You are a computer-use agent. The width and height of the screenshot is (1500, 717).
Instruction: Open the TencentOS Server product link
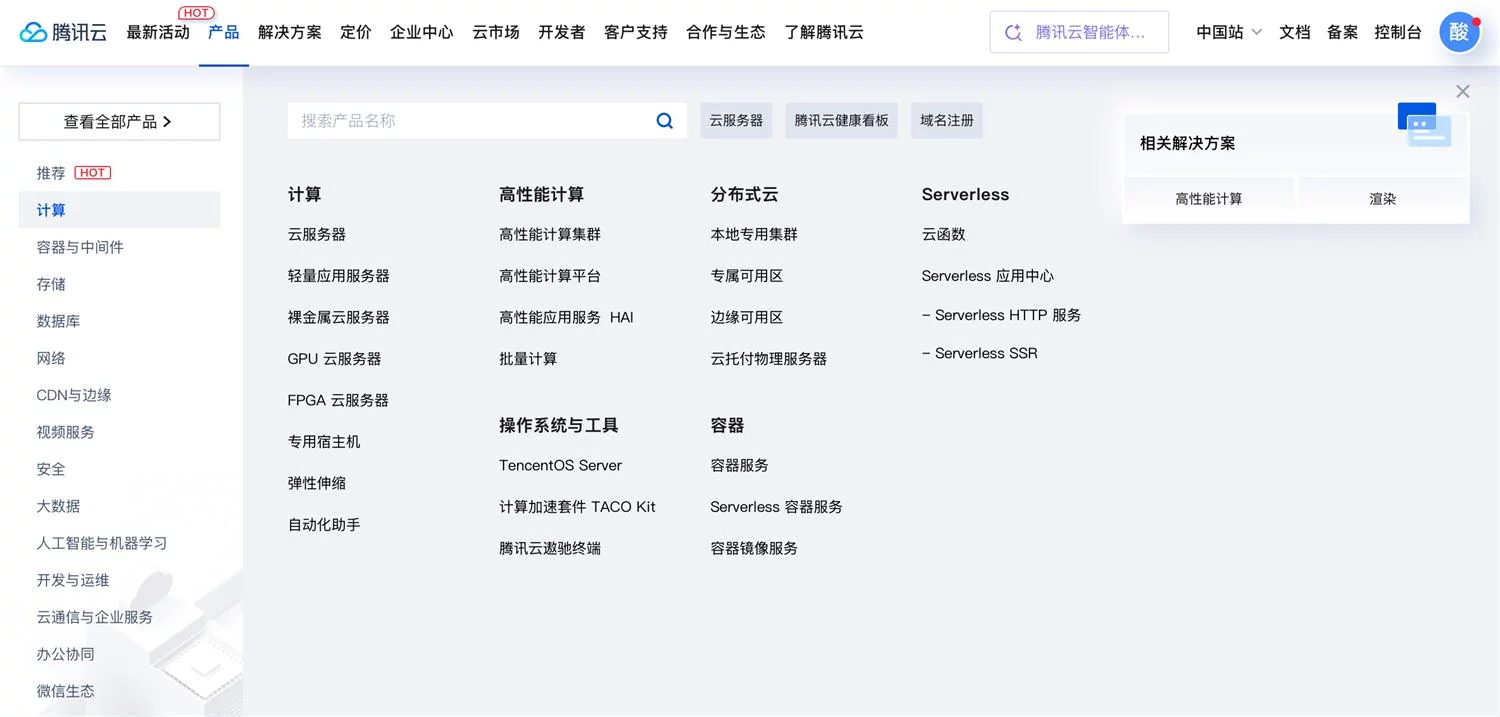coord(561,465)
